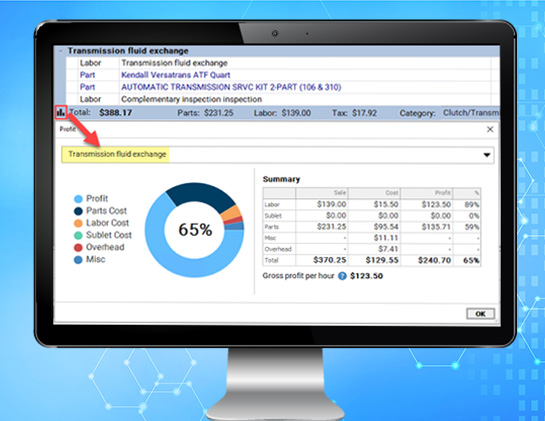Open the profit chart bar icon
This screenshot has height=421, width=545.
click(60, 112)
